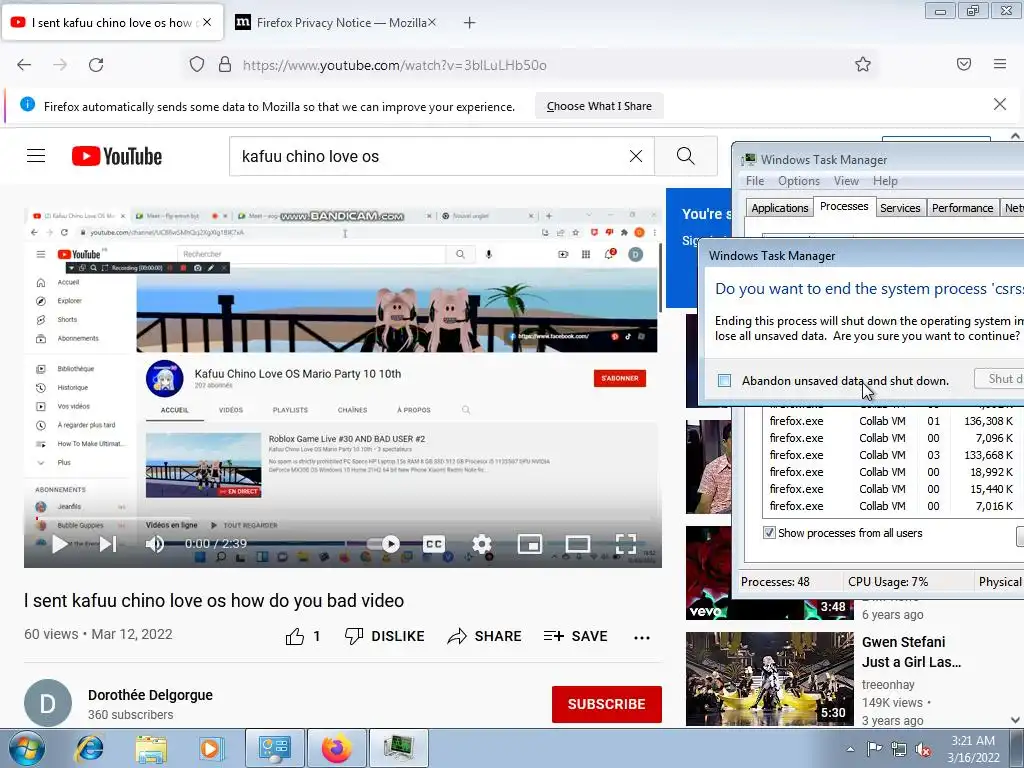
Task: Open the Windows Start button
Action: click(x=27, y=748)
